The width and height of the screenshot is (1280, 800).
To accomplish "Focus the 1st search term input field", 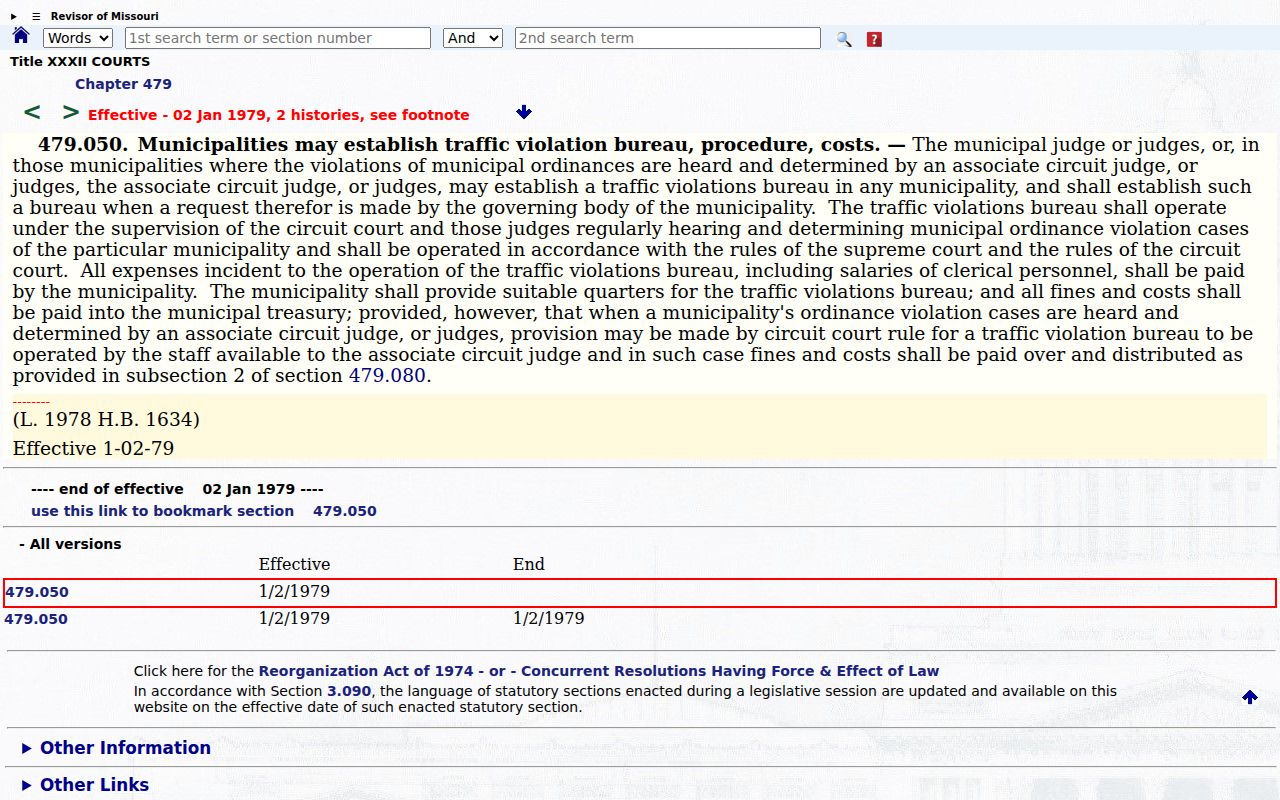I will [278, 38].
